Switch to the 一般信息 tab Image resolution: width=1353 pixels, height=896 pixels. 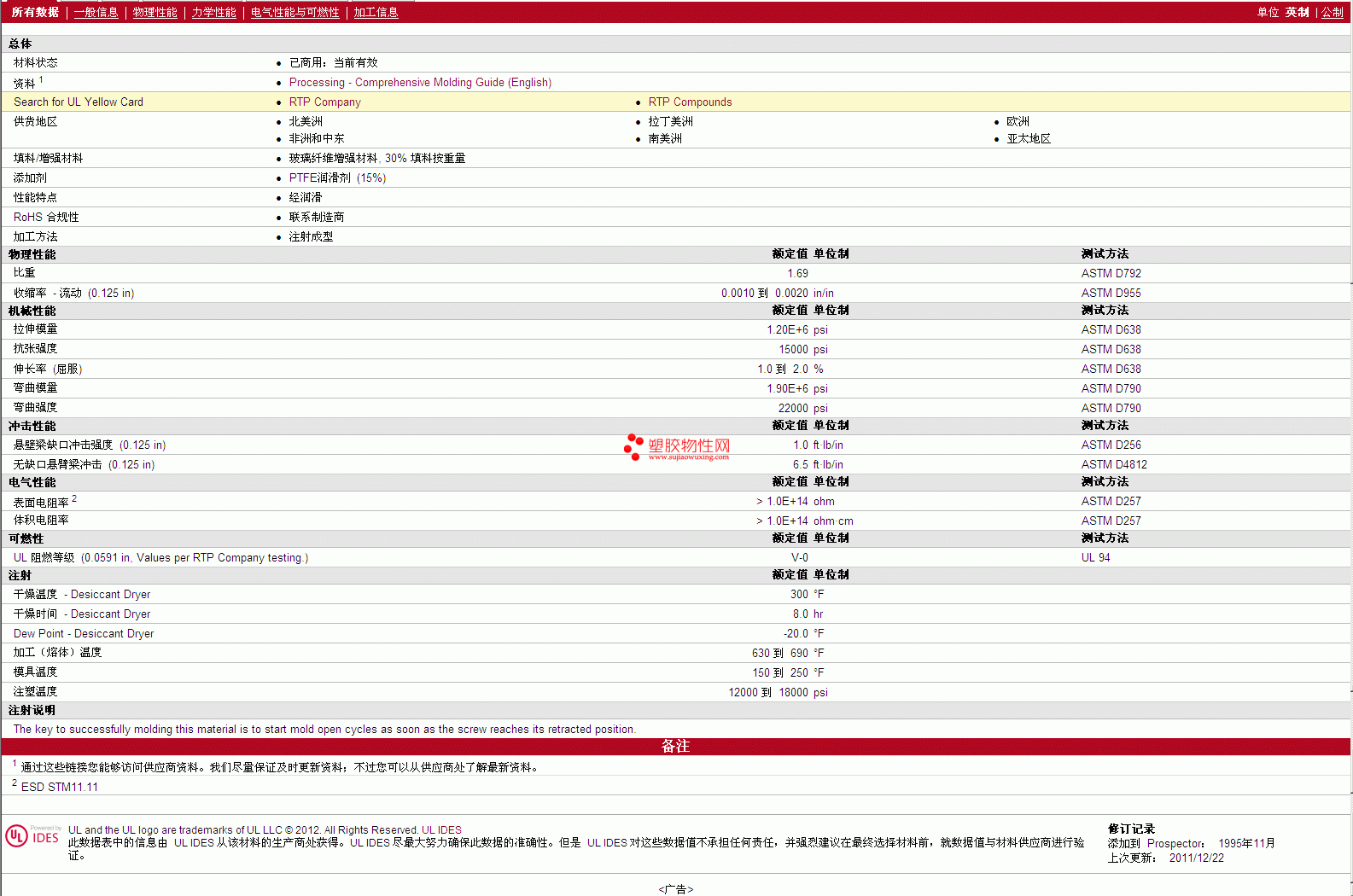pyautogui.click(x=96, y=12)
